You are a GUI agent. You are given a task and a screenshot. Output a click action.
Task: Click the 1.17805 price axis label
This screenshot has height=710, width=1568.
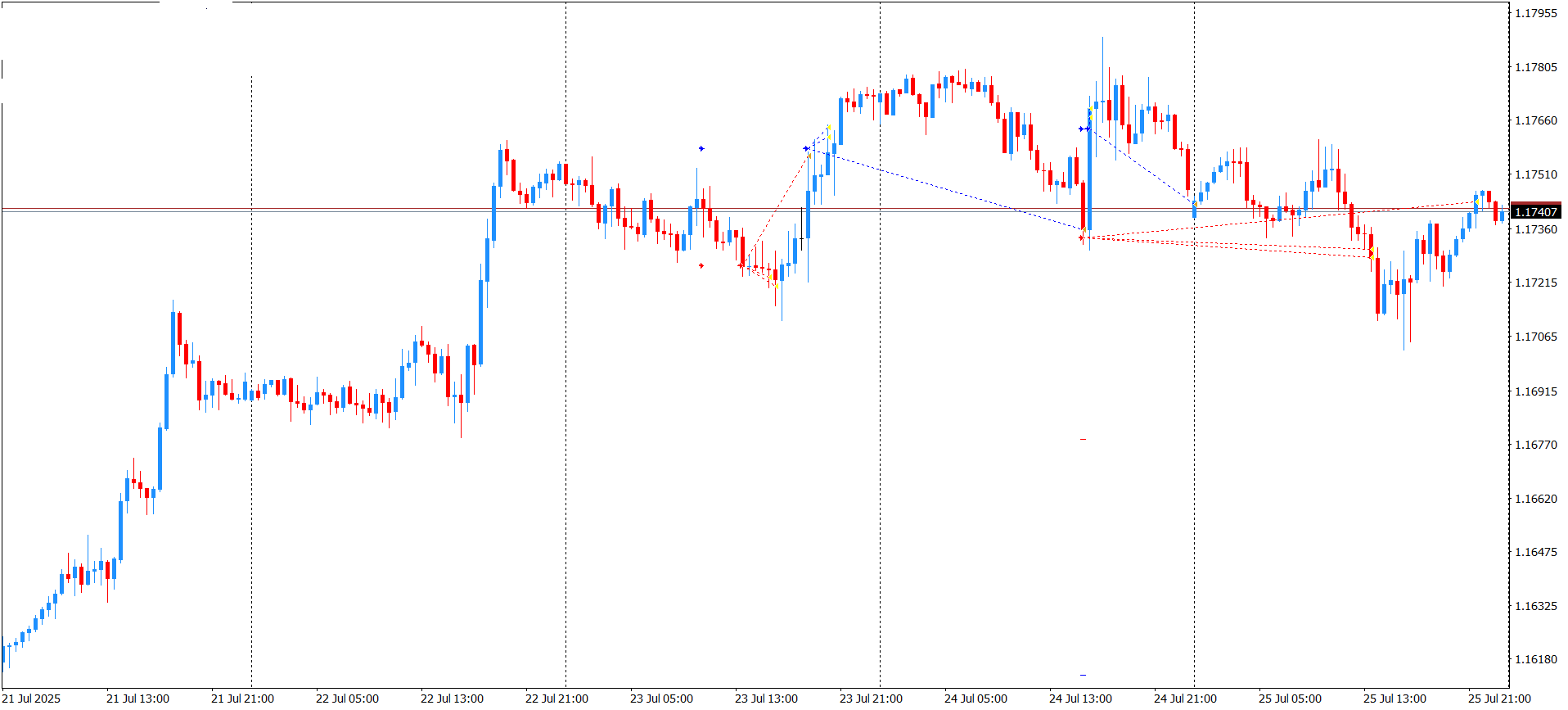(1536, 67)
